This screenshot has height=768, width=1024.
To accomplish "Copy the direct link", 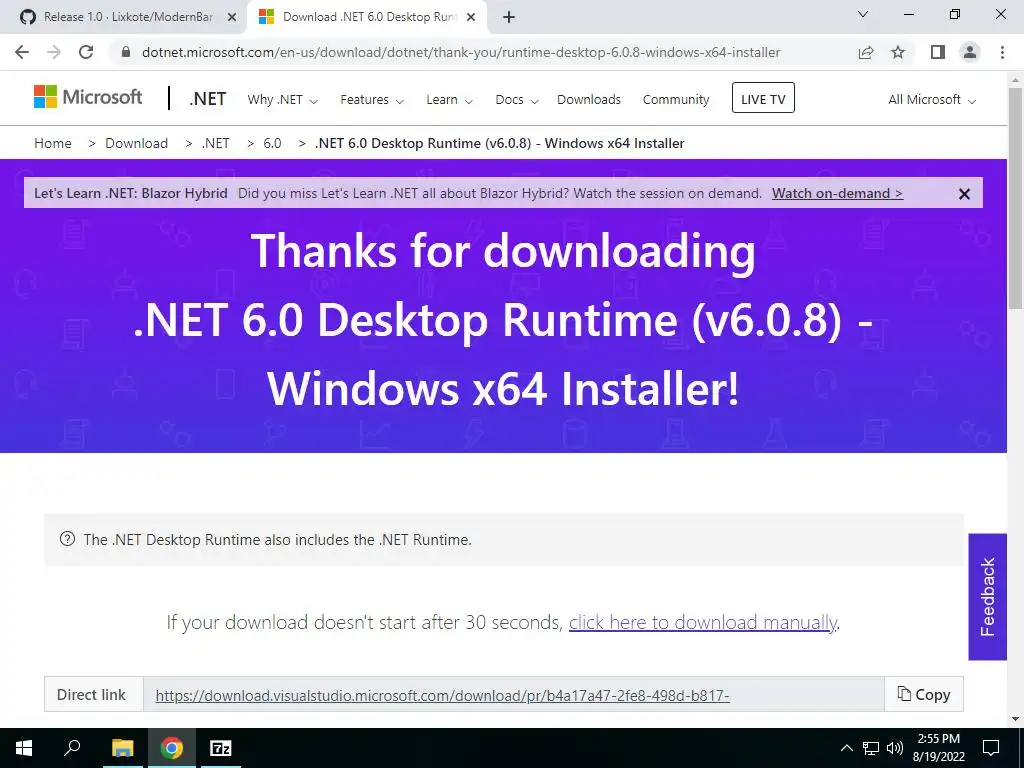I will pos(923,694).
